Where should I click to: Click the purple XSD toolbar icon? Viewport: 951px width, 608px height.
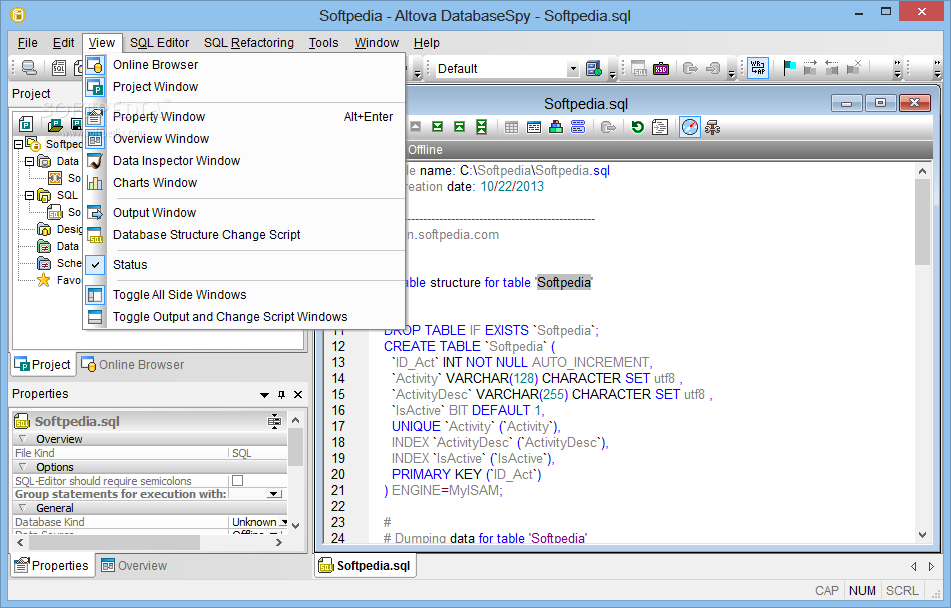coord(660,69)
